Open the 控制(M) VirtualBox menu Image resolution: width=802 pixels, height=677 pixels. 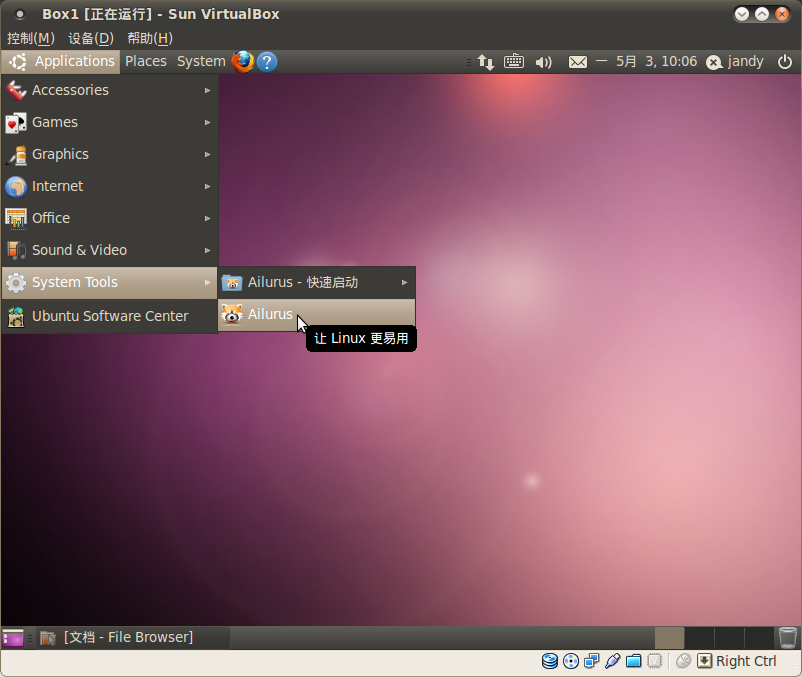click(31, 38)
